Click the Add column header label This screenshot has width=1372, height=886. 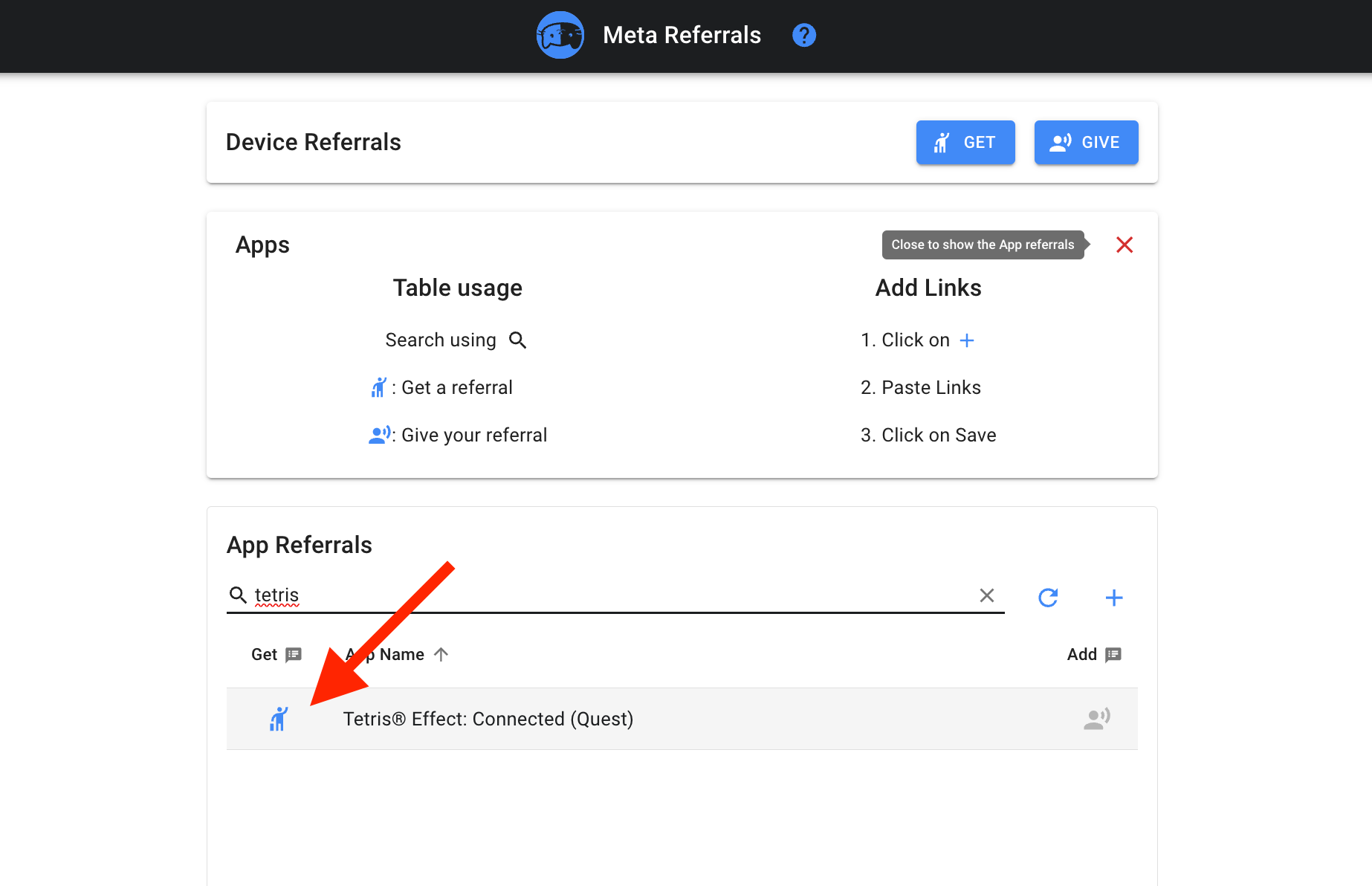(x=1081, y=654)
